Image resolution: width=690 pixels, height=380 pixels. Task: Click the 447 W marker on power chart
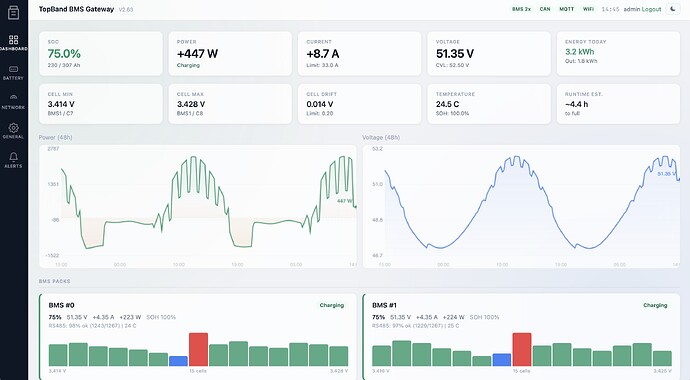click(x=345, y=201)
